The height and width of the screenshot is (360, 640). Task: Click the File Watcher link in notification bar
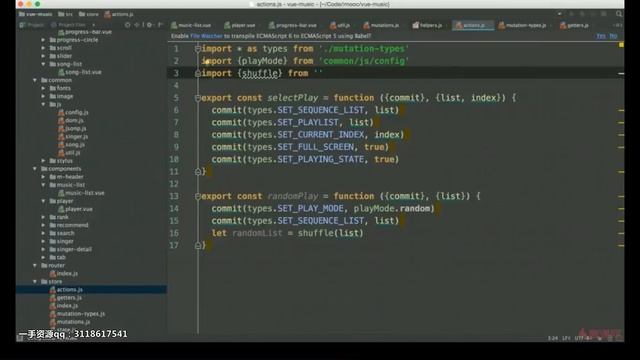click(x=206, y=36)
